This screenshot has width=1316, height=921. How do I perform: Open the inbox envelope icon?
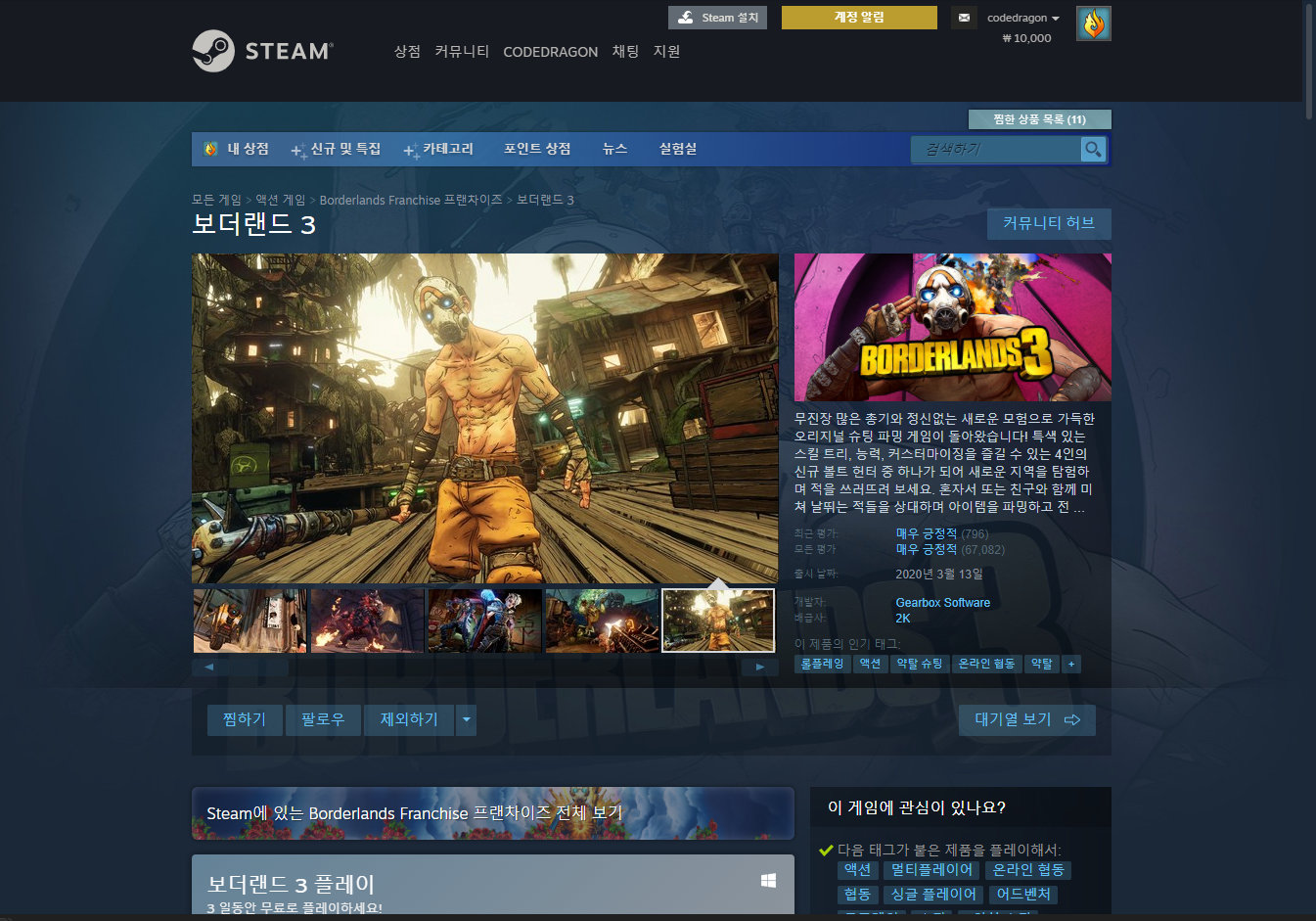964,18
